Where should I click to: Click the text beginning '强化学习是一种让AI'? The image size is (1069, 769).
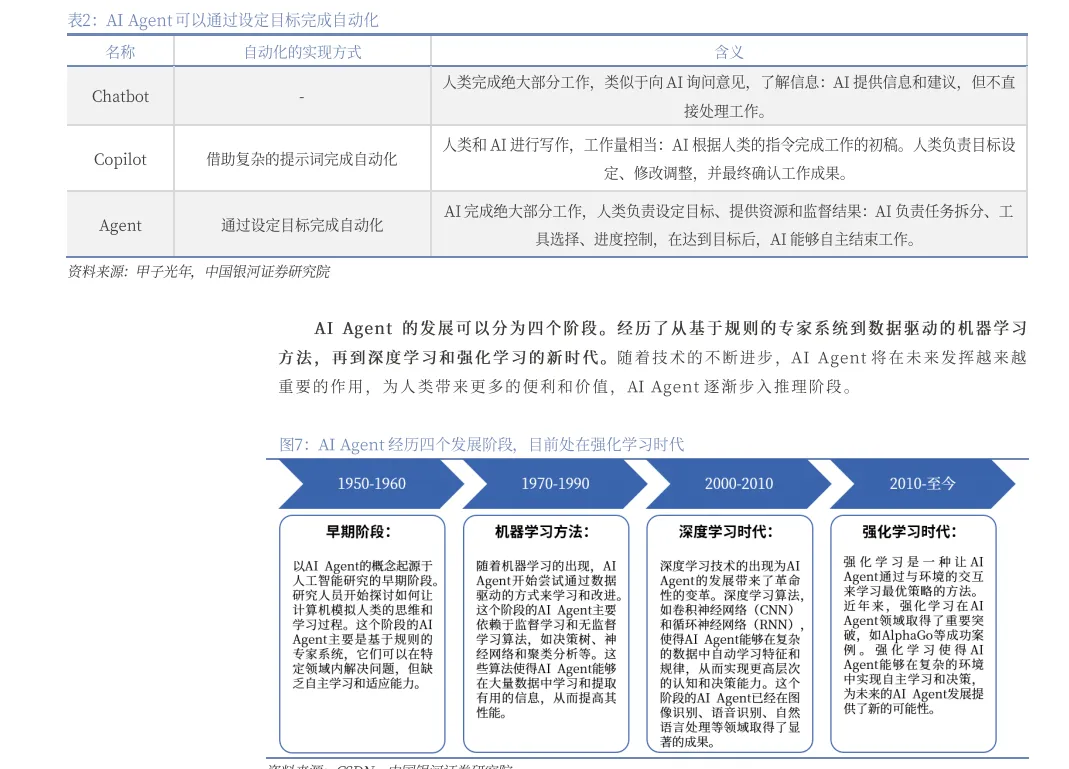click(914, 635)
